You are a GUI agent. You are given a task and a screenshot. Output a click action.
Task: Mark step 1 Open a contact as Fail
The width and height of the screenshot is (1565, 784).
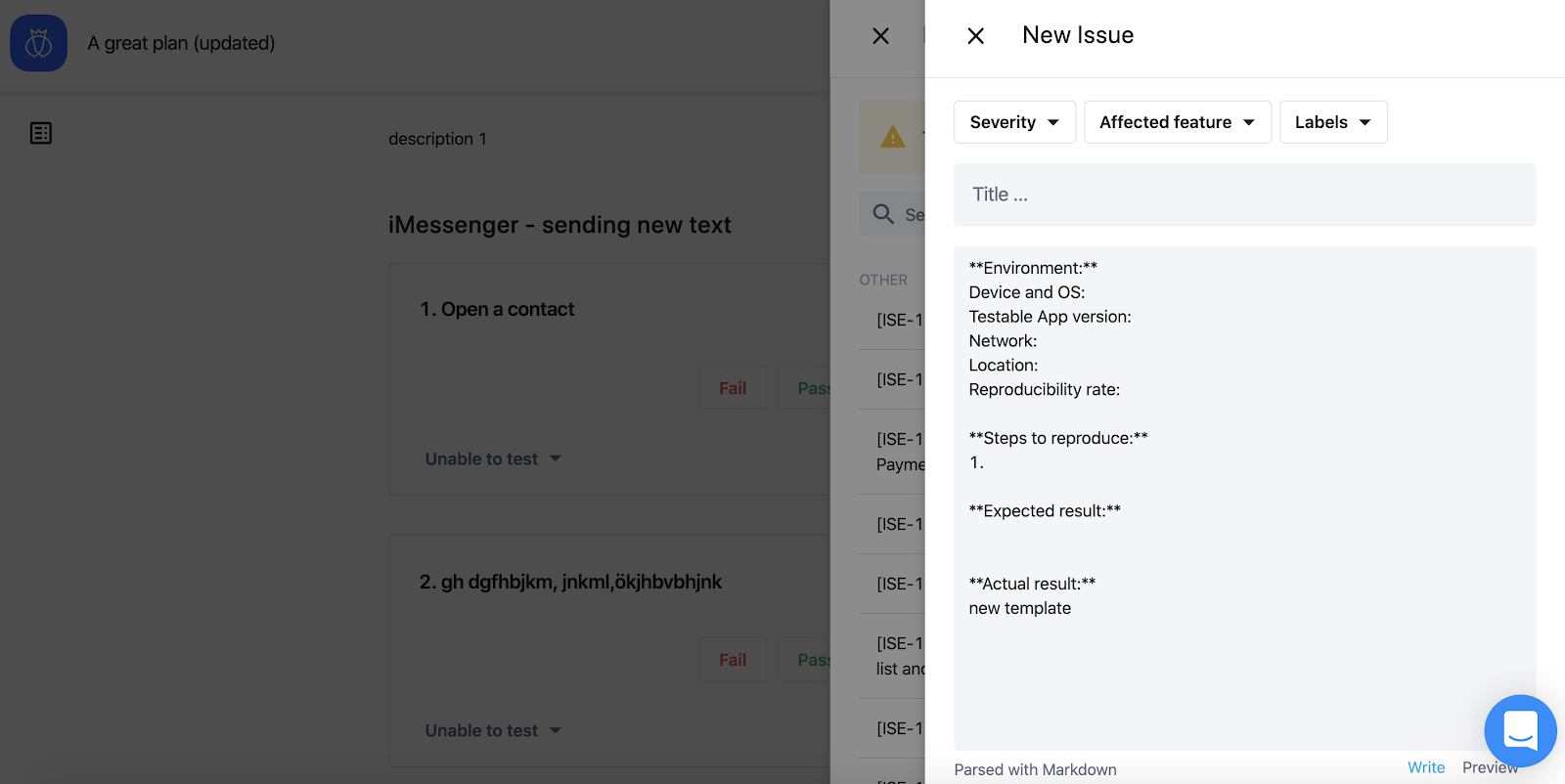point(732,387)
